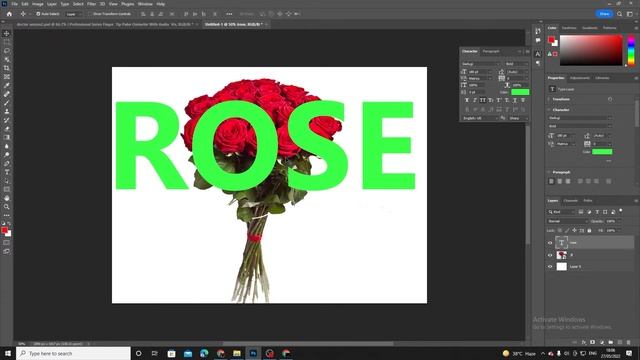Open the Filter menu
Image resolution: width=640 pixels, height=360 pixels.
click(91, 4)
